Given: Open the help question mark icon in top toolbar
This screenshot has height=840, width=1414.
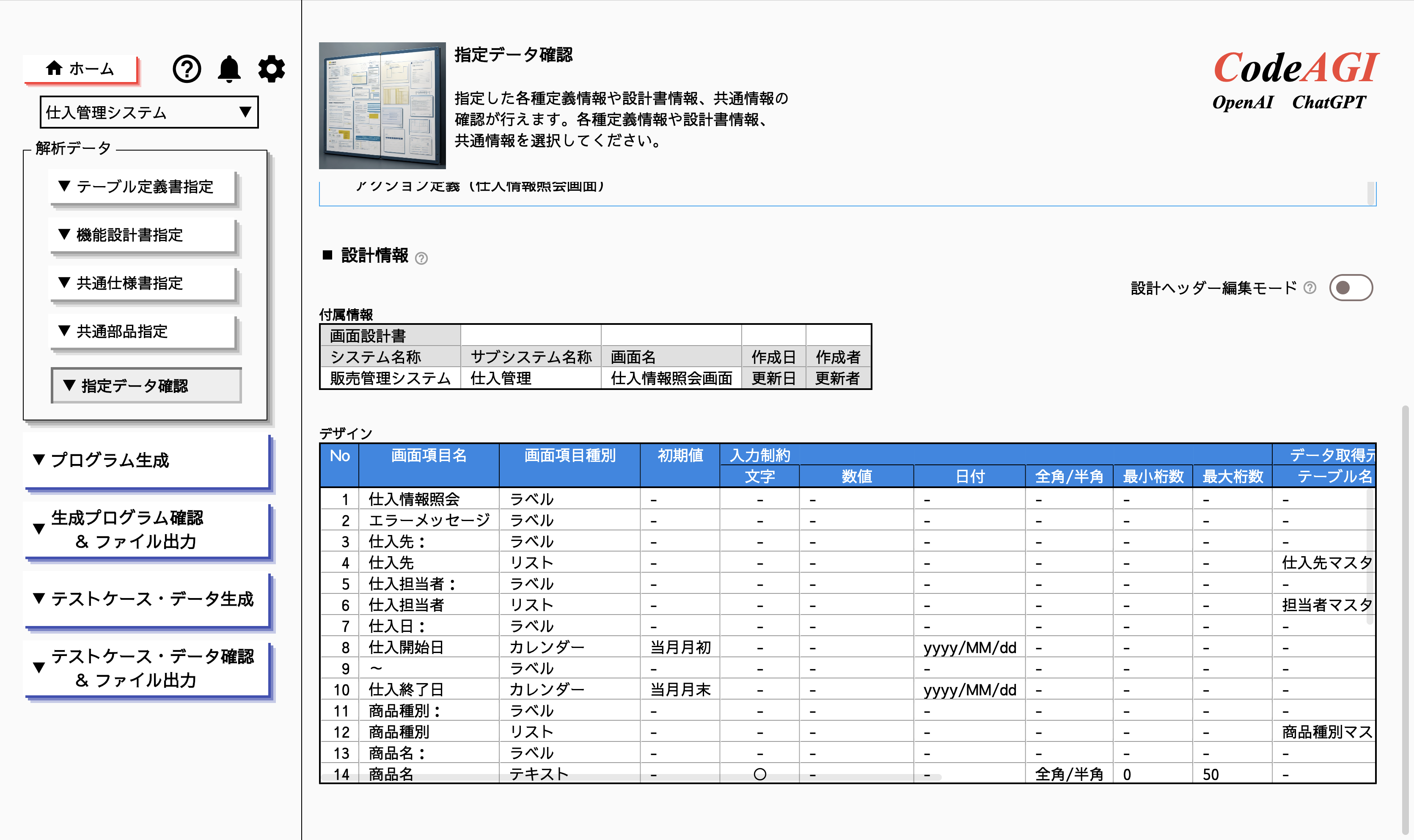Looking at the screenshot, I should coord(187,69).
